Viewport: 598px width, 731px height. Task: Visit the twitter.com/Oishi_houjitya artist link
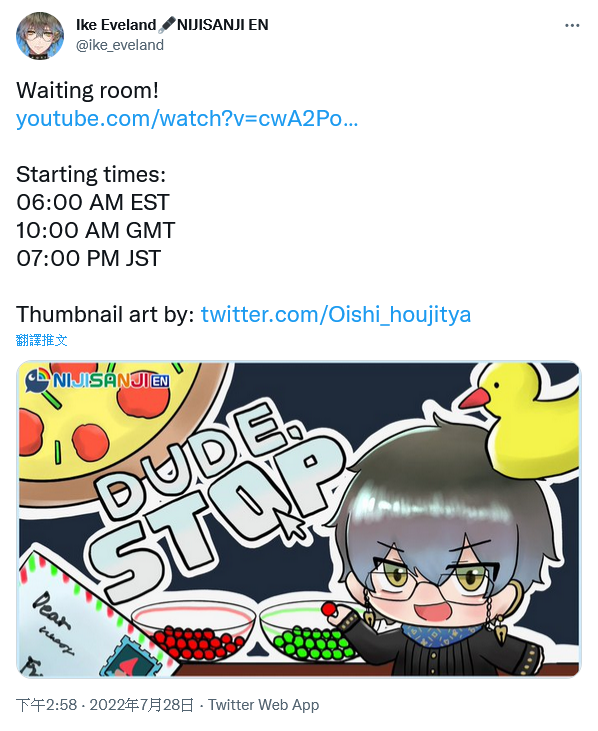pos(336,314)
